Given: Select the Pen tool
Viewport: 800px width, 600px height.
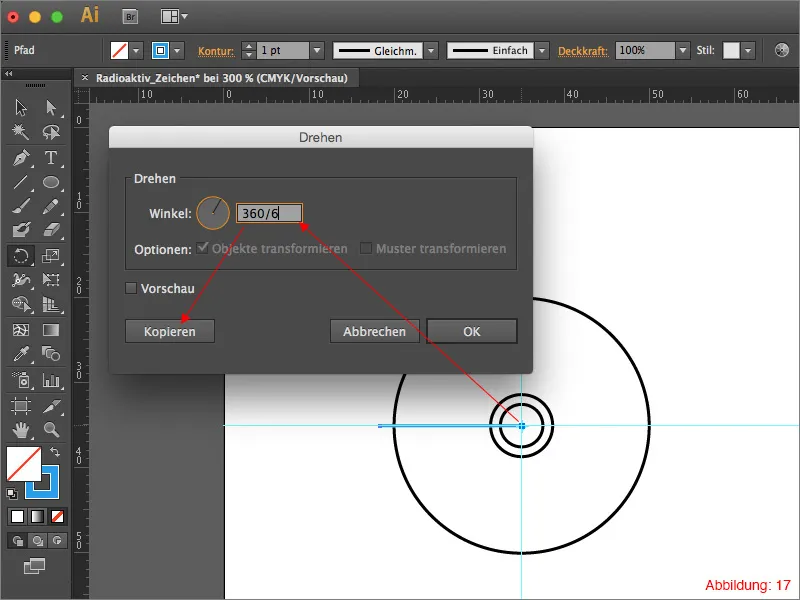Looking at the screenshot, I should coord(21,158).
